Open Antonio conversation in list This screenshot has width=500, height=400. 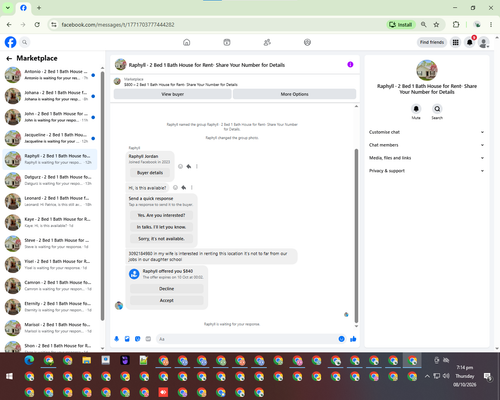[50, 75]
